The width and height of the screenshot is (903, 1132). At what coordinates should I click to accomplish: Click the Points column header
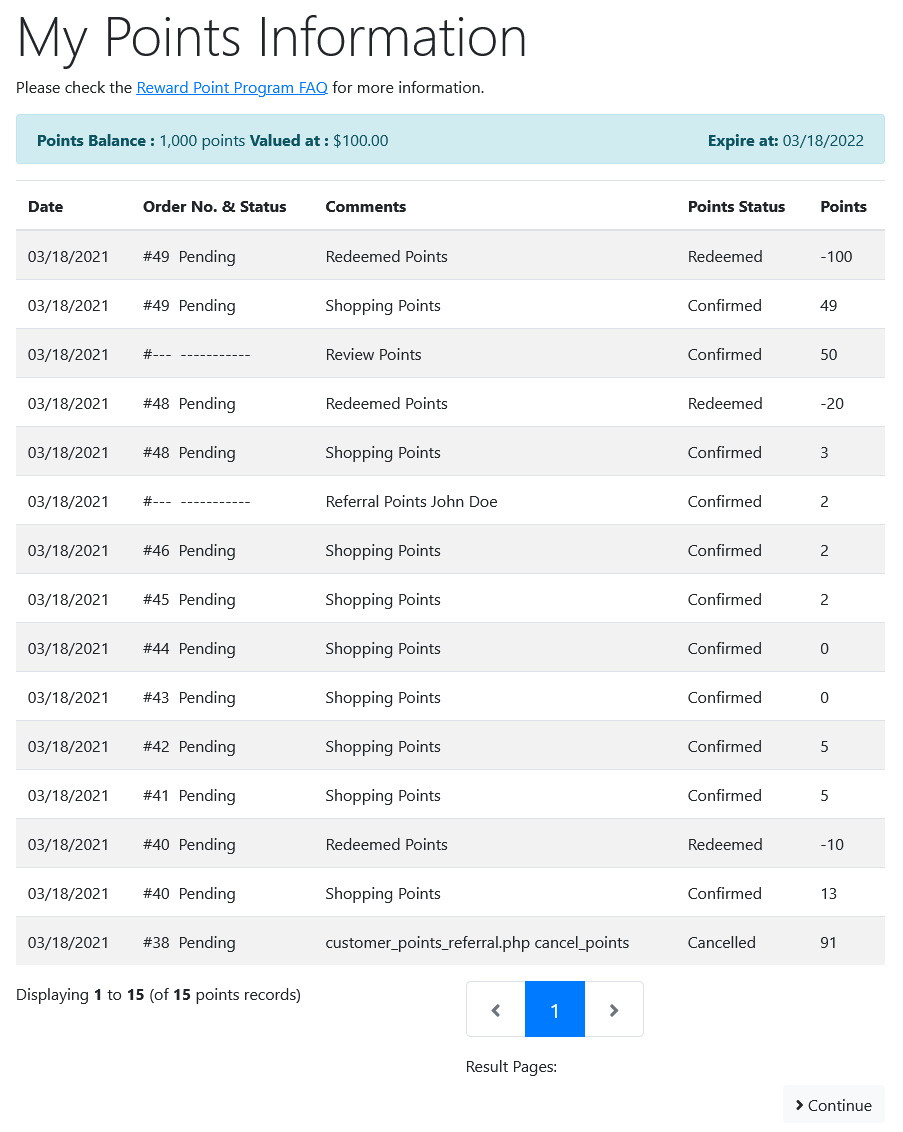[843, 206]
